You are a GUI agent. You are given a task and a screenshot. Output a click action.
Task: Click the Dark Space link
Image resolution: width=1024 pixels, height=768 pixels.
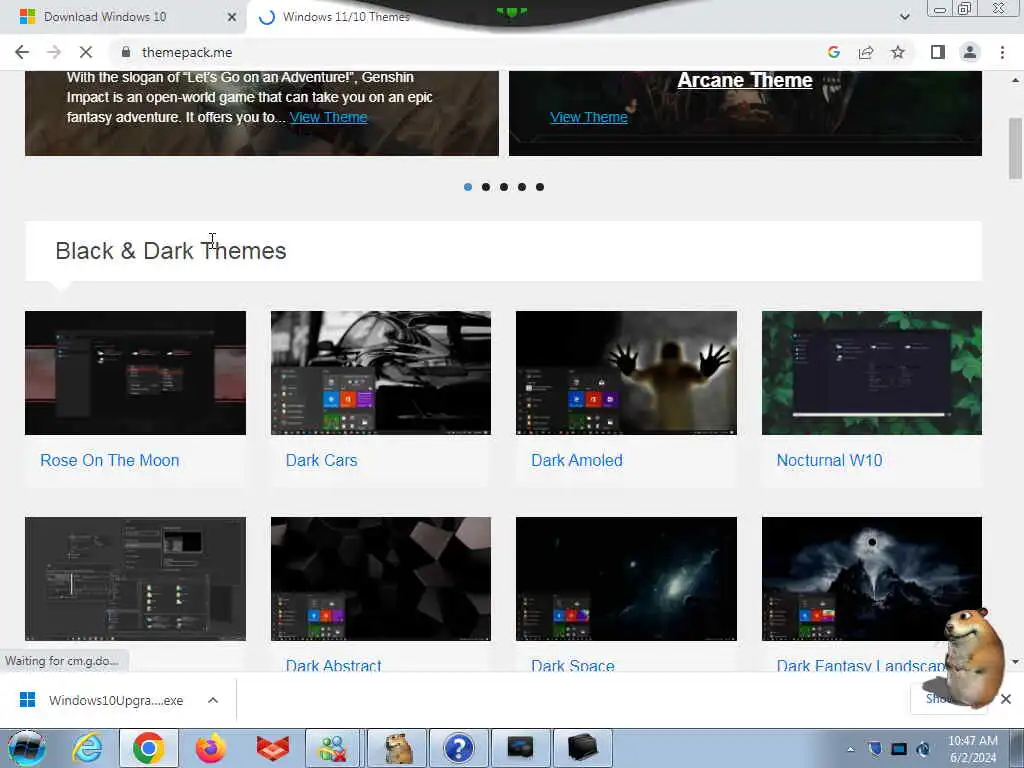573,665
